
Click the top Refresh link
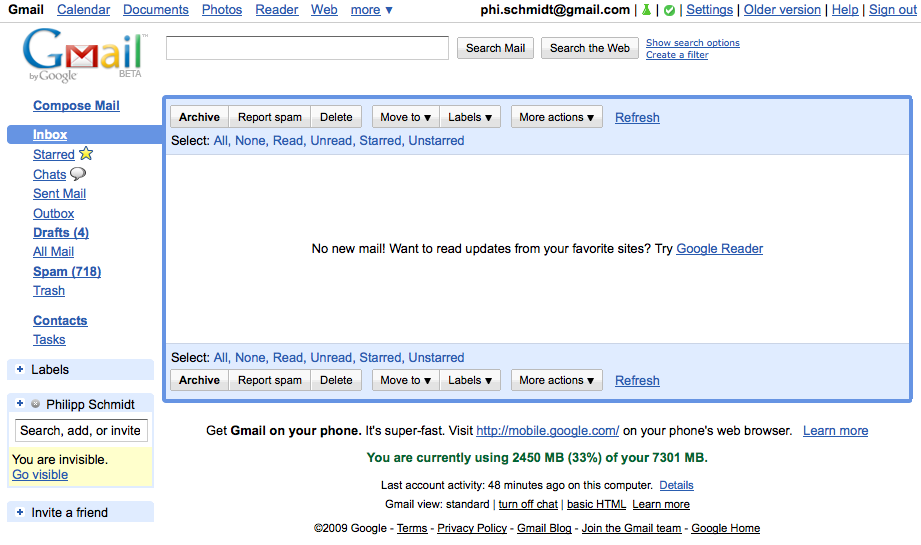tap(637, 117)
